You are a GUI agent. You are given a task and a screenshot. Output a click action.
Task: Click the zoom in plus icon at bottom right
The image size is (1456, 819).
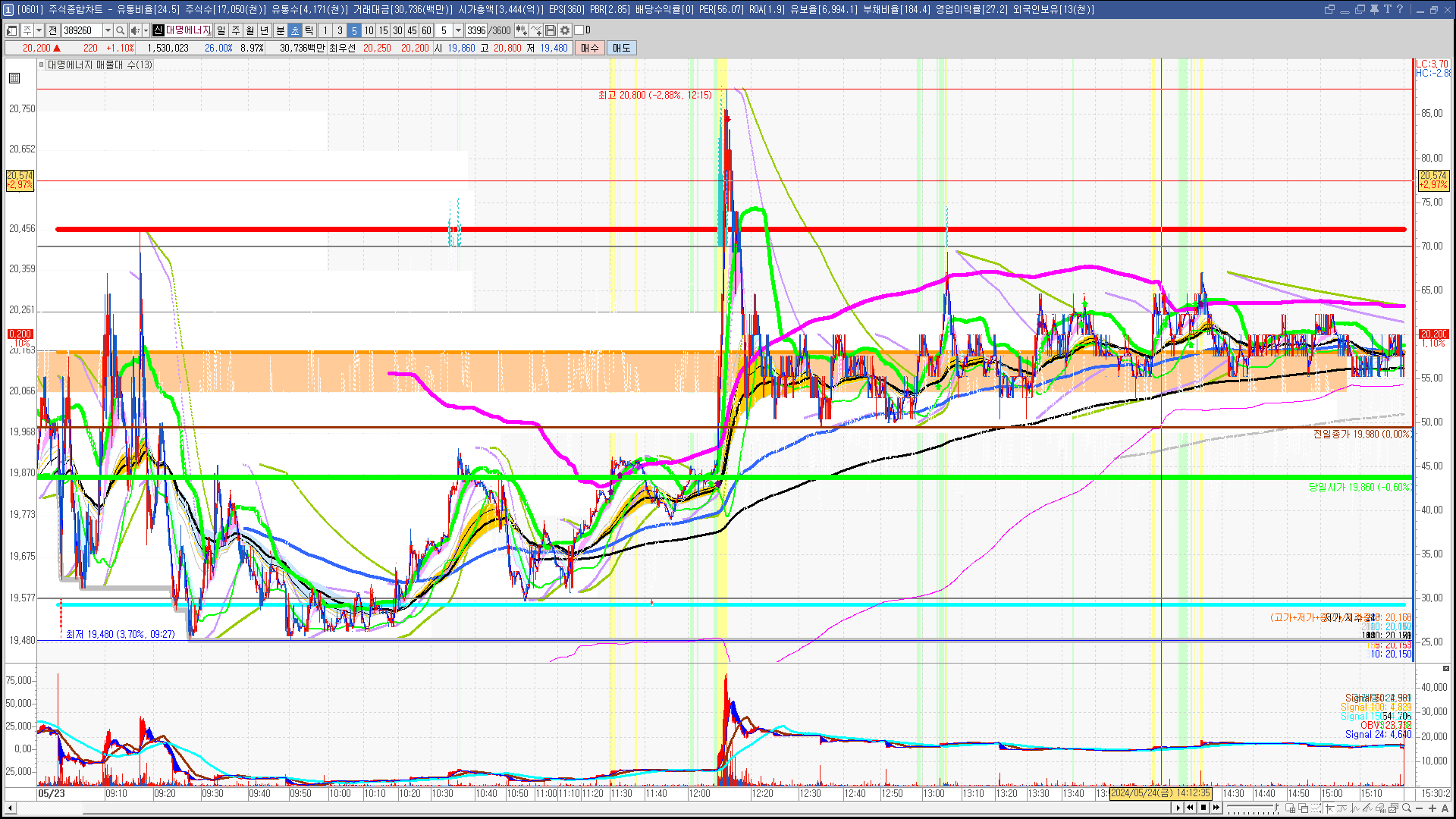tap(1432, 808)
